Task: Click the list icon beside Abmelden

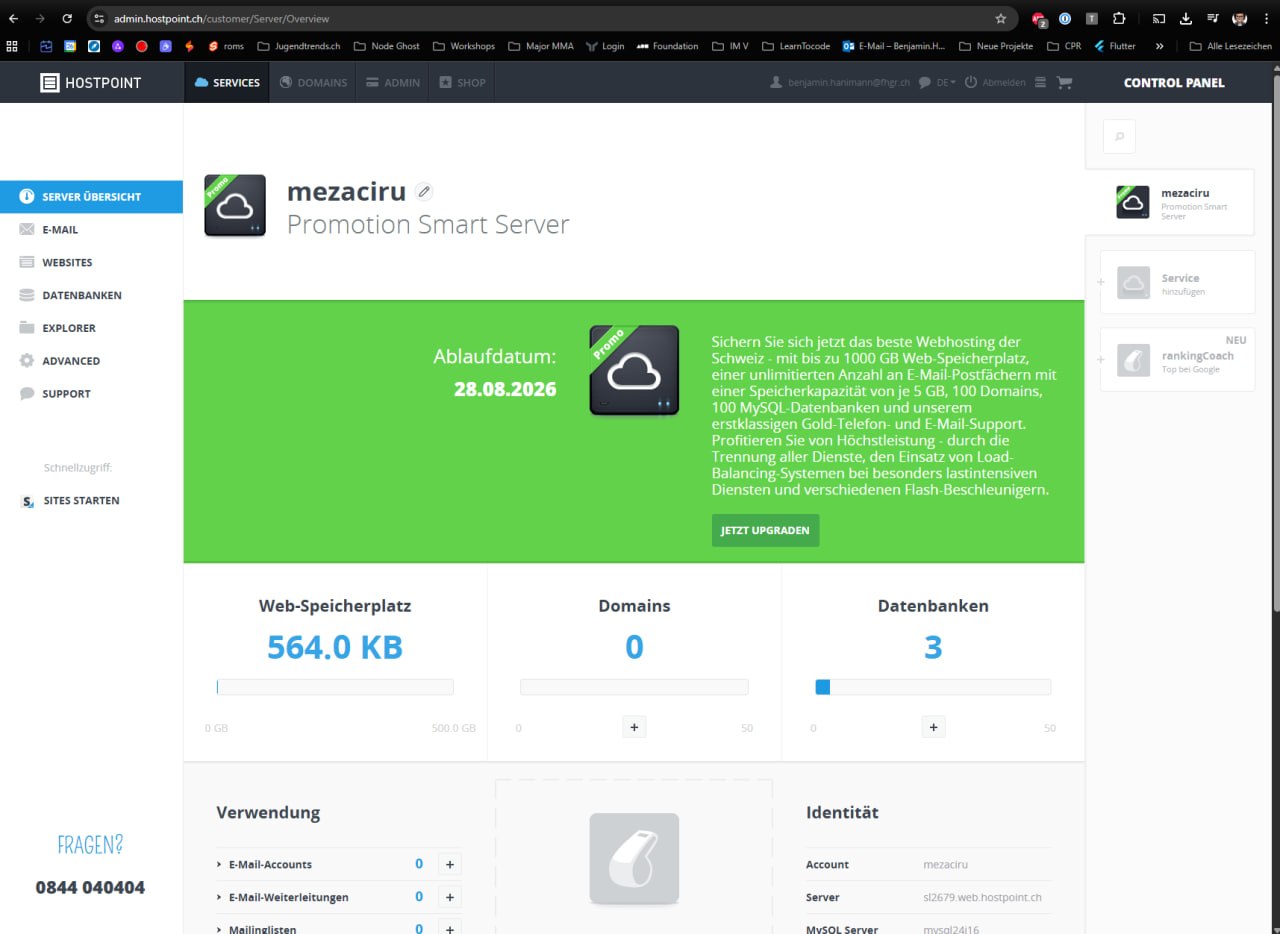Action: tap(1040, 83)
